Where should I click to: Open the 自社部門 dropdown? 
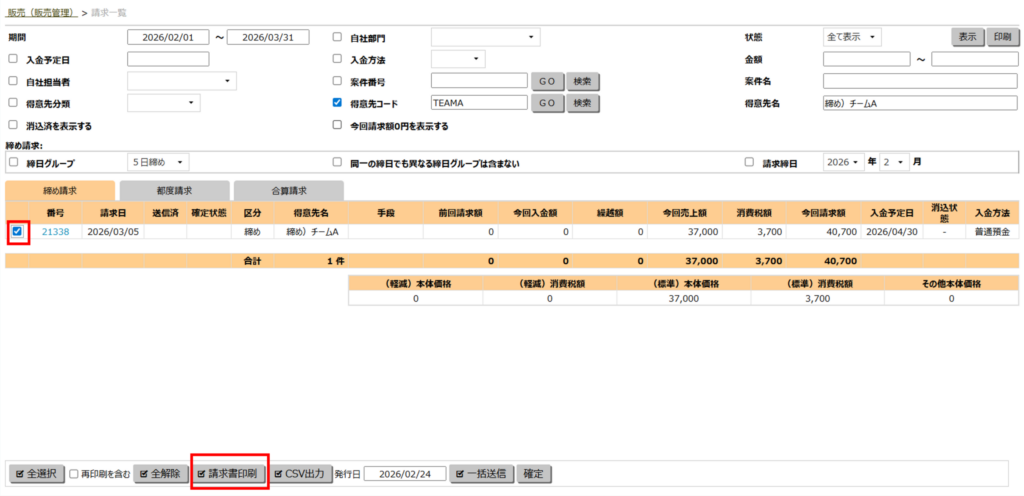485,38
